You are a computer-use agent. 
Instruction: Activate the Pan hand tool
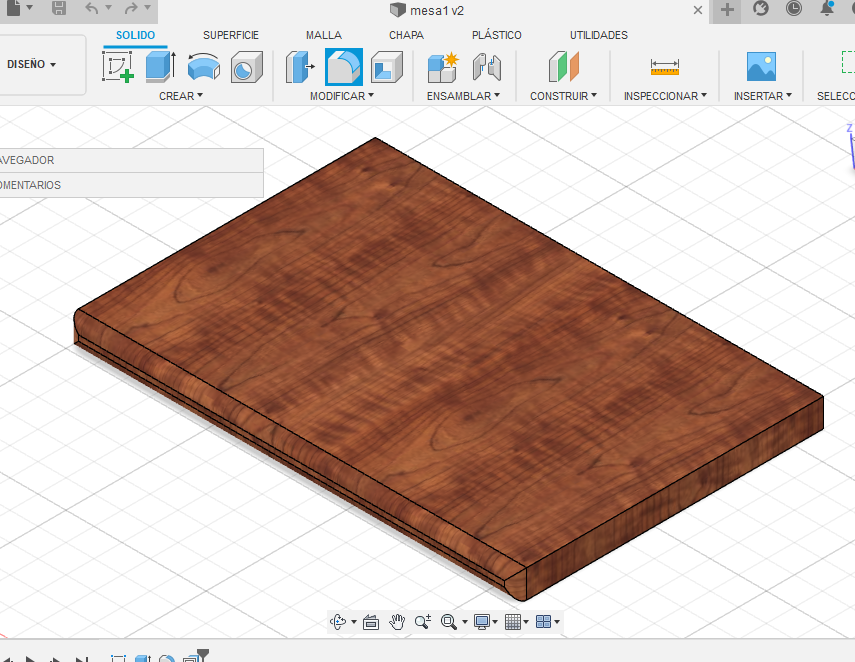pos(397,622)
